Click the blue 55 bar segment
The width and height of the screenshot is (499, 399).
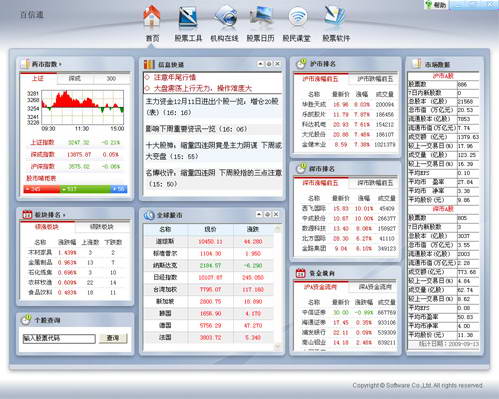[119, 189]
